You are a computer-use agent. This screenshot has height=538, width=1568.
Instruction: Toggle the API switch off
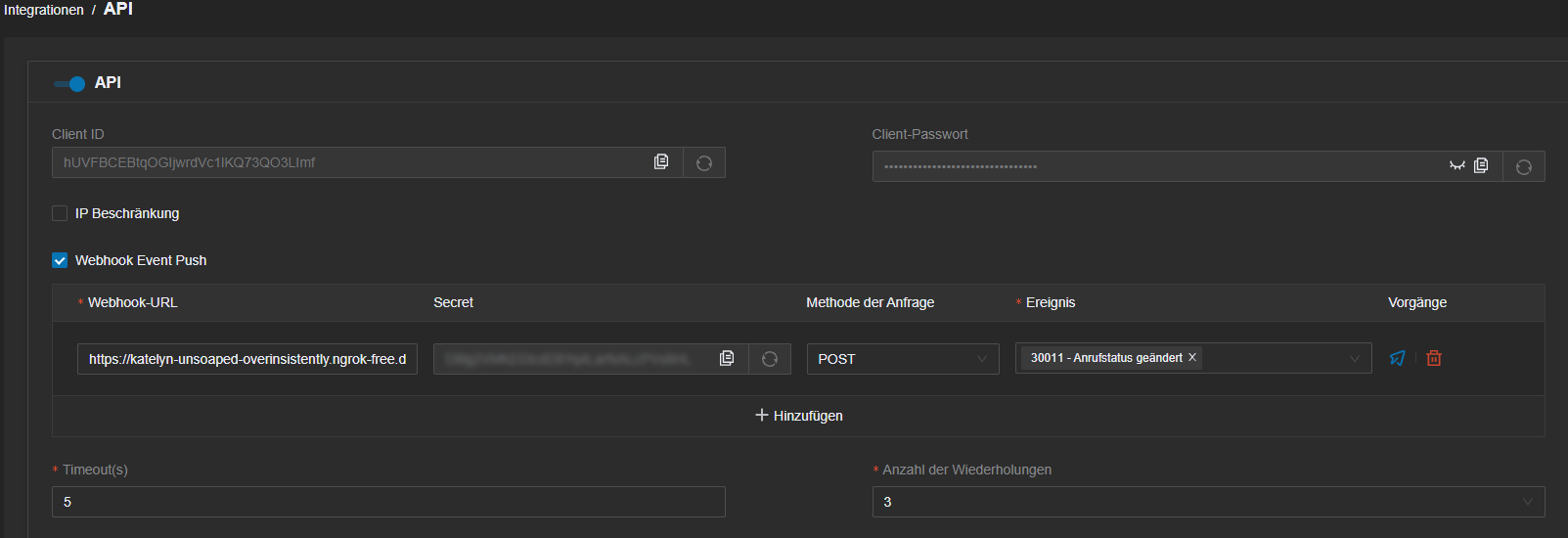click(69, 83)
